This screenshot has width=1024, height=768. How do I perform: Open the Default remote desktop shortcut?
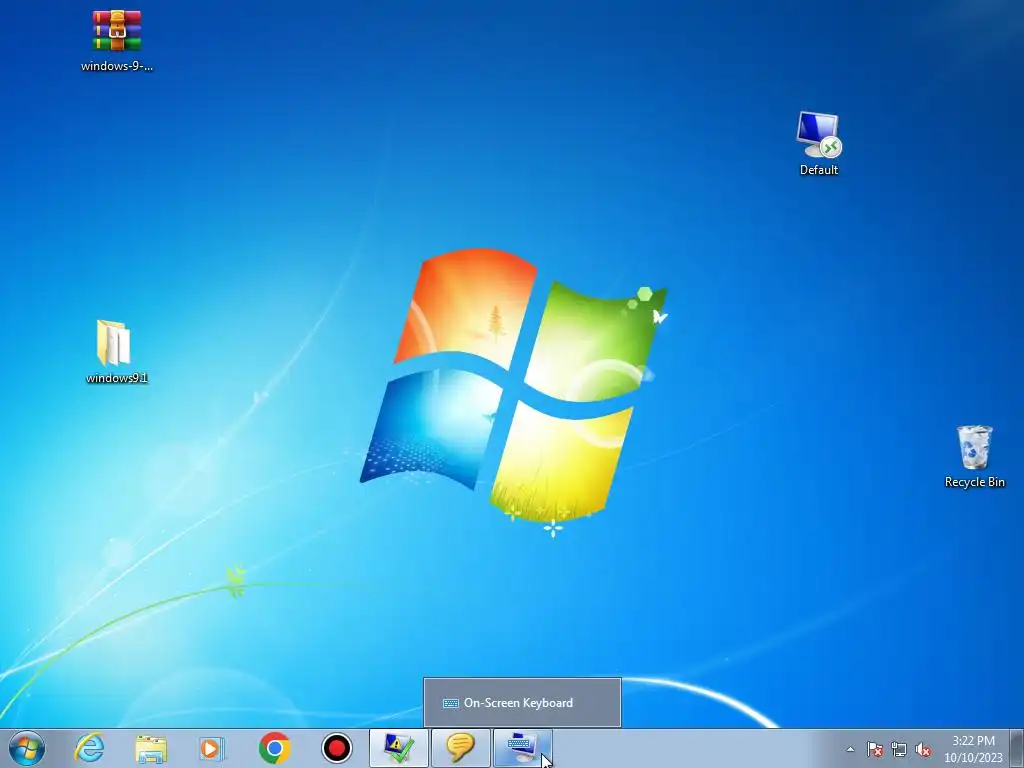[818, 135]
